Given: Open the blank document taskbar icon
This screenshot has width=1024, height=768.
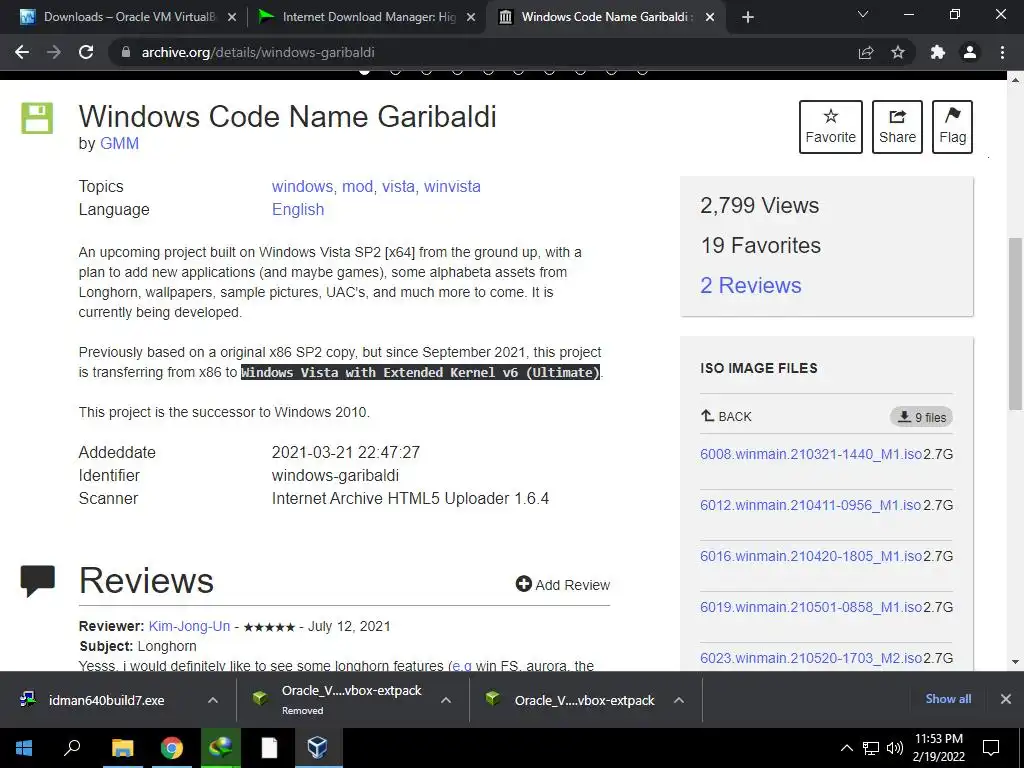Looking at the screenshot, I should [x=269, y=748].
